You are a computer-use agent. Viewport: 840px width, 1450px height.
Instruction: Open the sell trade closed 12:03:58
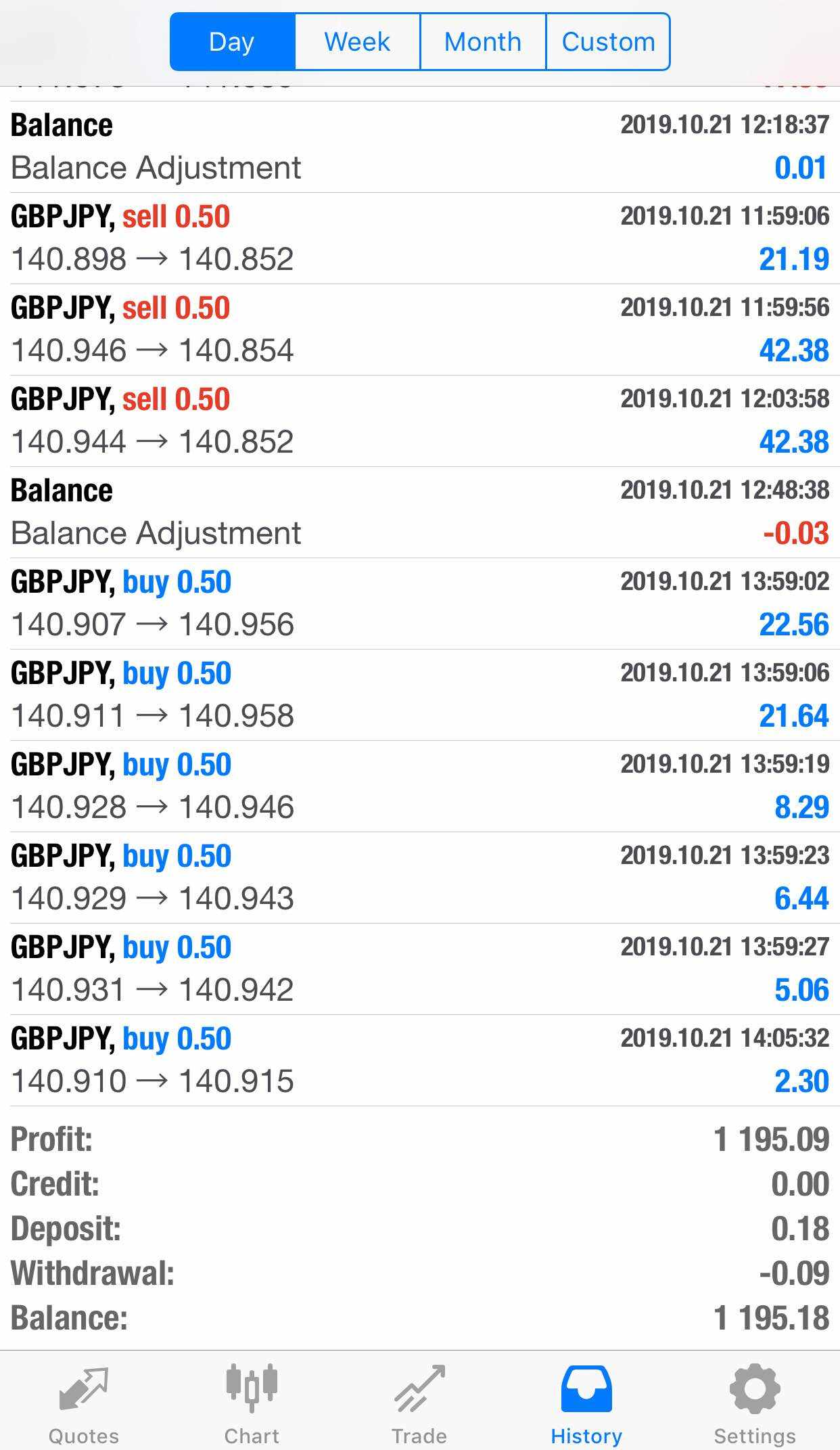click(420, 421)
